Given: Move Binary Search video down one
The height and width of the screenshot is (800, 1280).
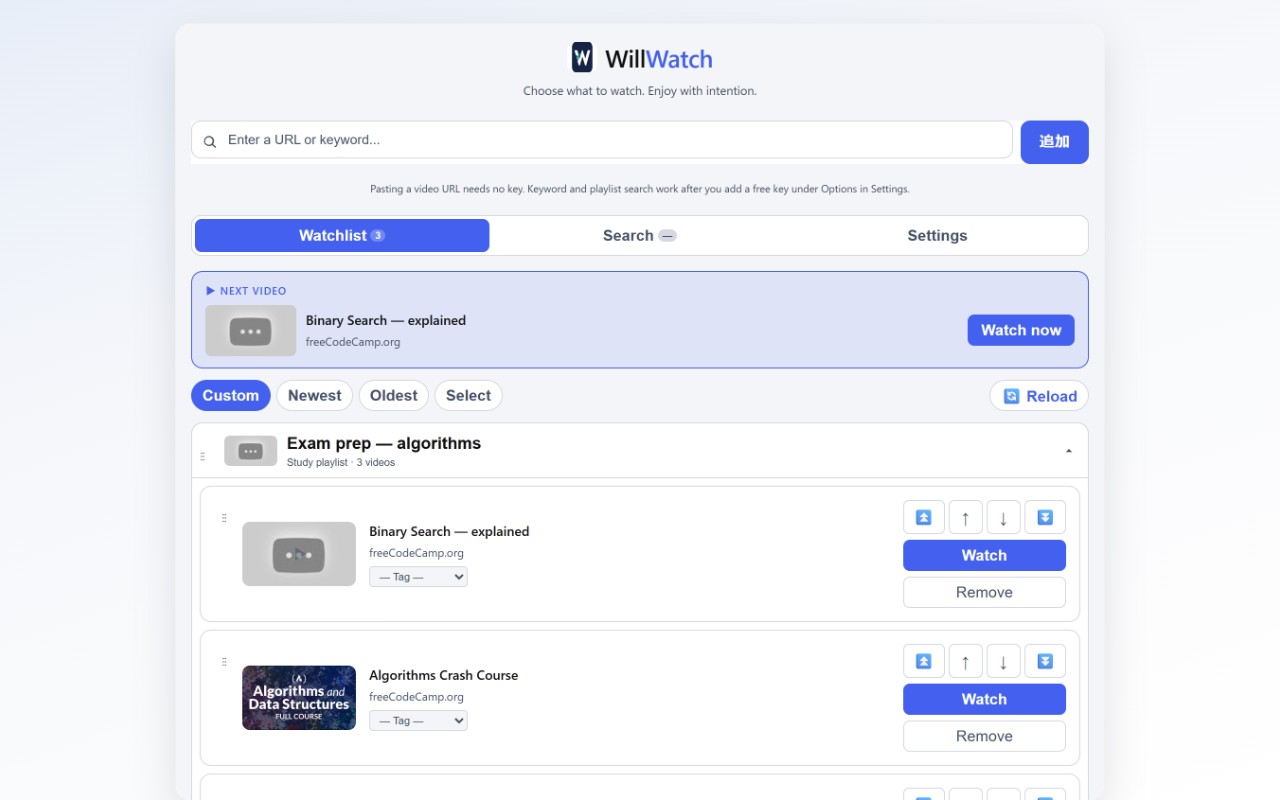Looking at the screenshot, I should pos(1003,517).
